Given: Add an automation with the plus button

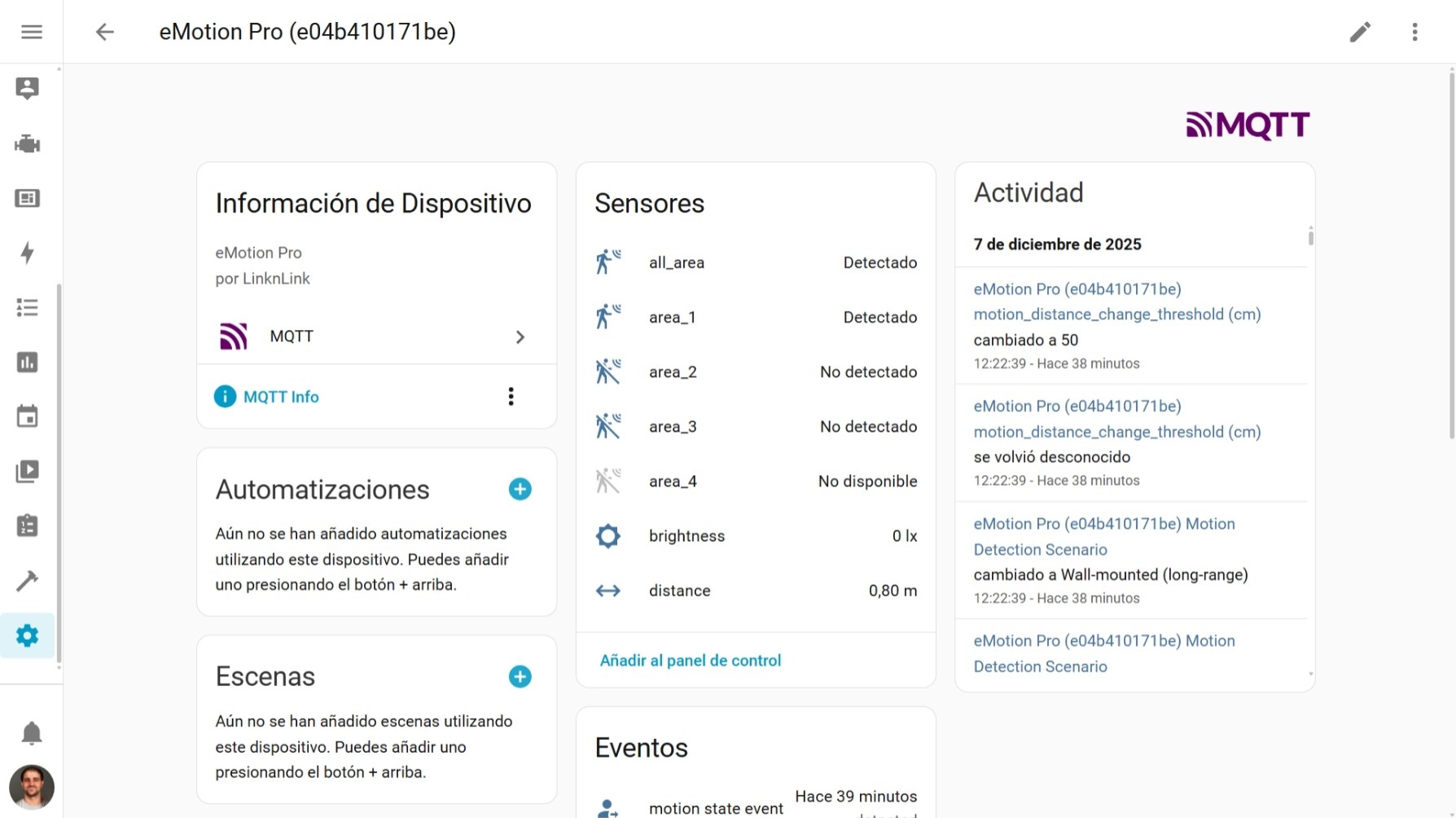Looking at the screenshot, I should pos(520,489).
